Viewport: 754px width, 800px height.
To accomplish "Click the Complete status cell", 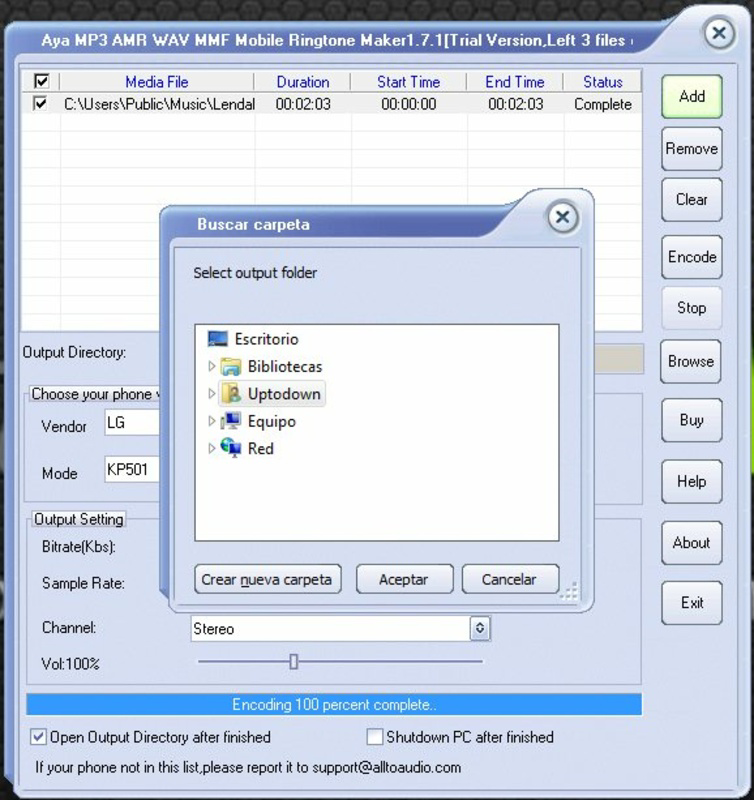I will (x=603, y=104).
